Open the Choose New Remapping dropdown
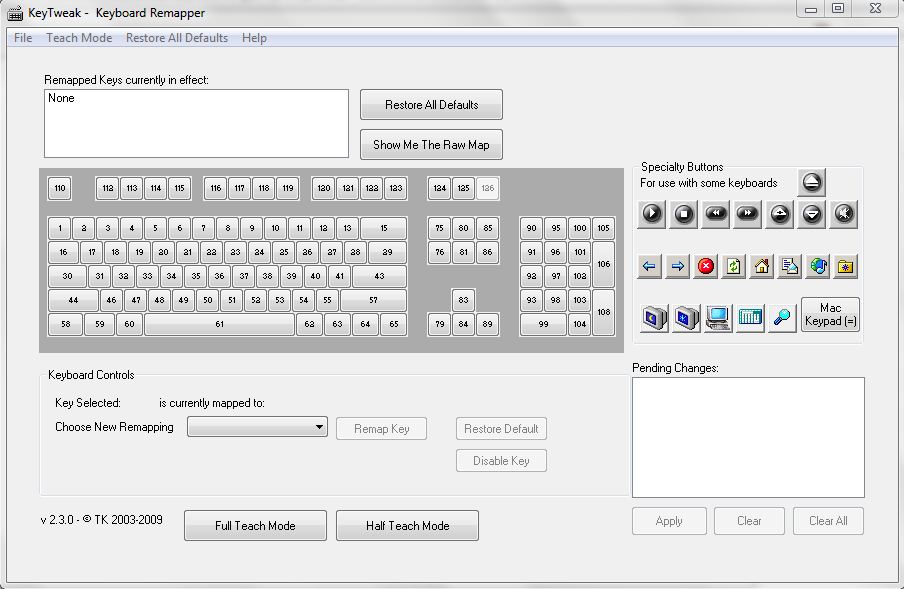Viewport: 904px width, 589px height. 257,427
